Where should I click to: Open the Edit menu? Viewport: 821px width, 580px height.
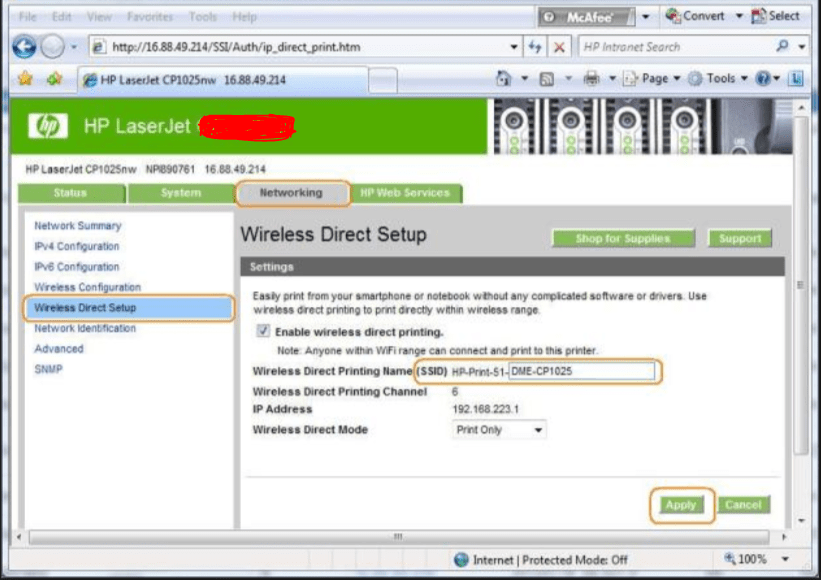point(61,17)
